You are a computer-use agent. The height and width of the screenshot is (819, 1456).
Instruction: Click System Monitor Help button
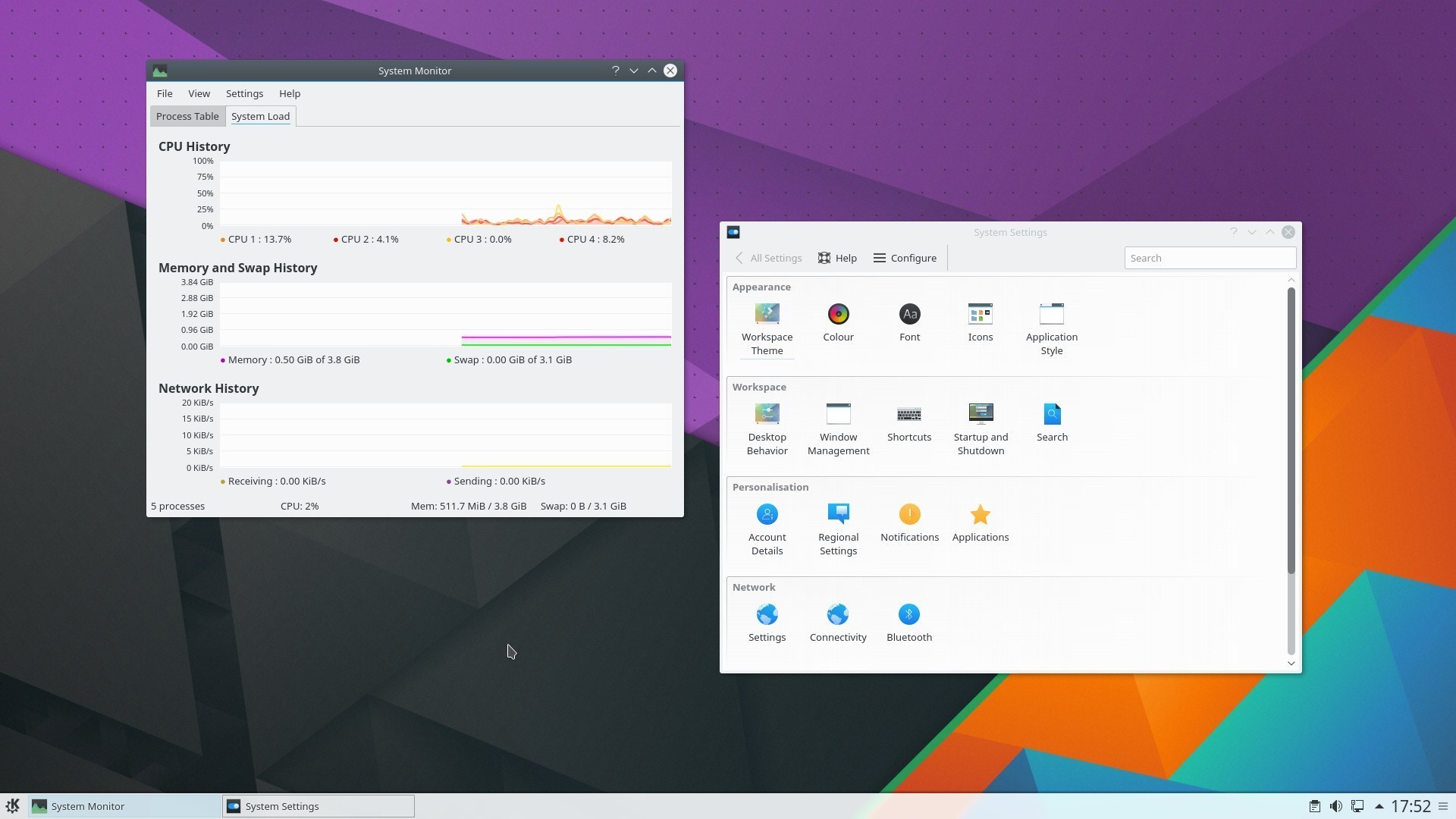(288, 93)
